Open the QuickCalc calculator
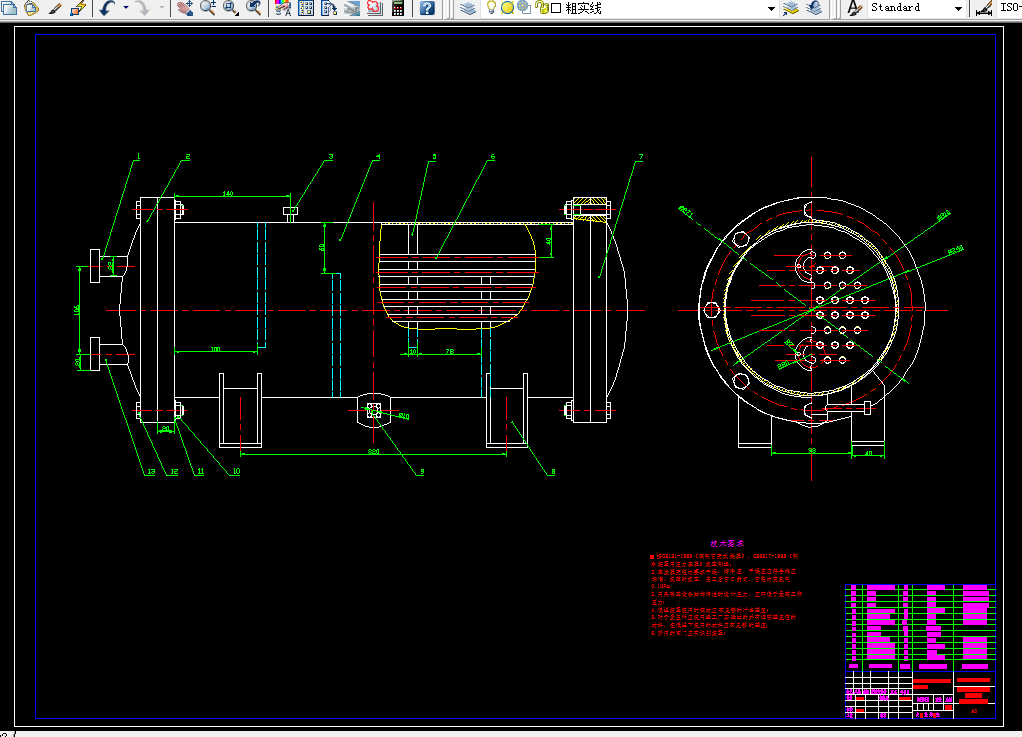The width and height of the screenshot is (1022, 737). [x=398, y=8]
